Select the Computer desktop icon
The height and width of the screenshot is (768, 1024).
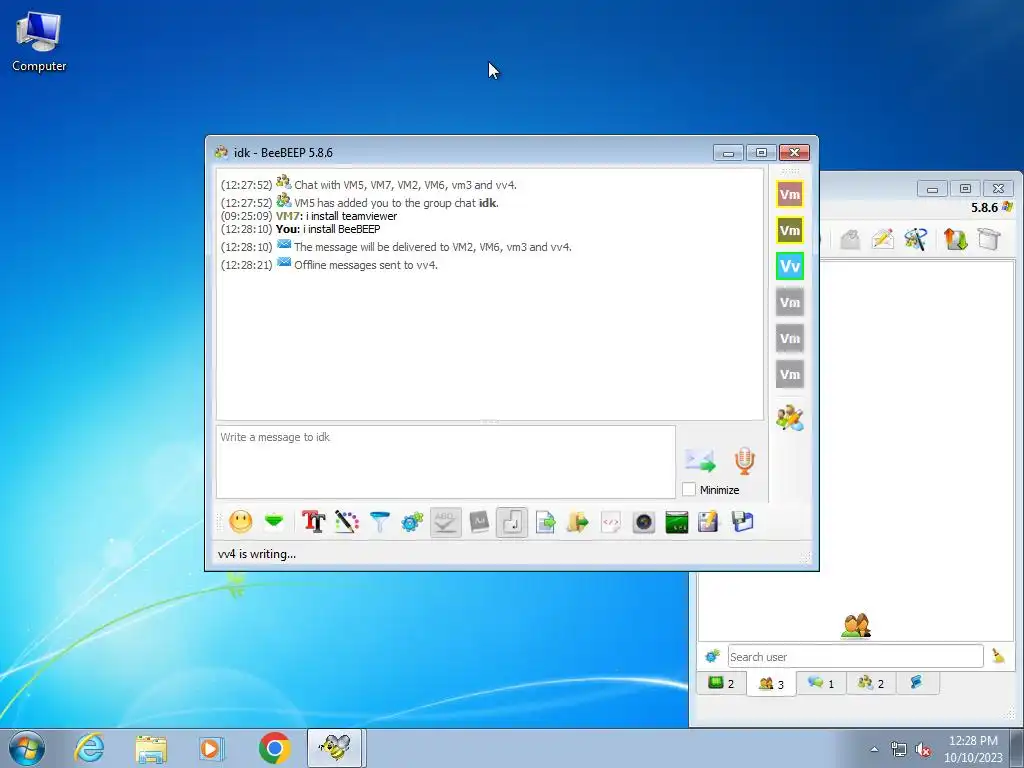pos(39,41)
